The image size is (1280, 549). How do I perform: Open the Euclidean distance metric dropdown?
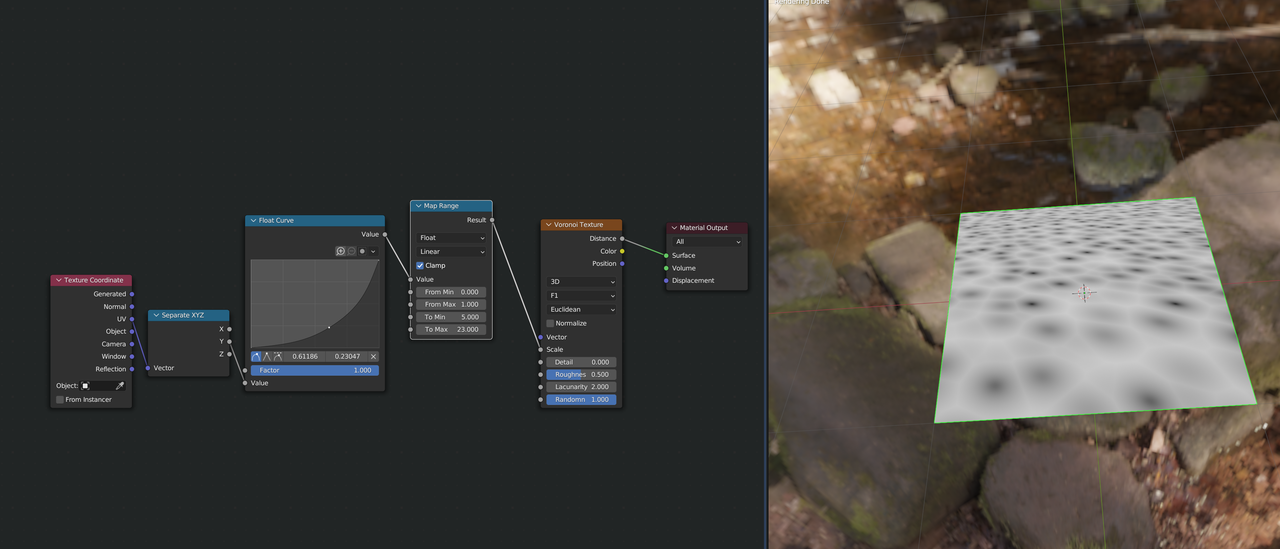tap(581, 309)
